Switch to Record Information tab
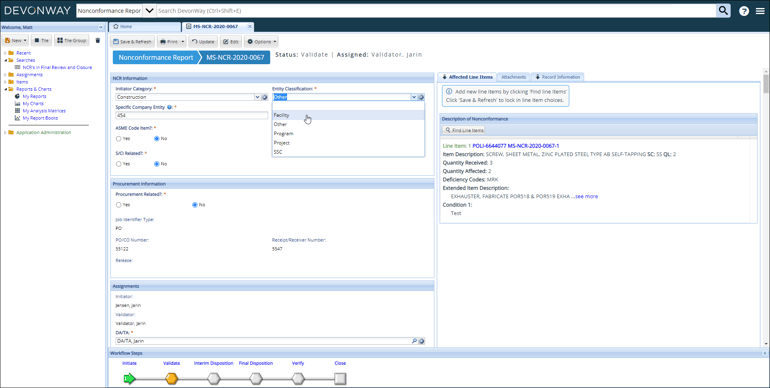Image resolution: width=770 pixels, height=388 pixels. pyautogui.click(x=557, y=77)
